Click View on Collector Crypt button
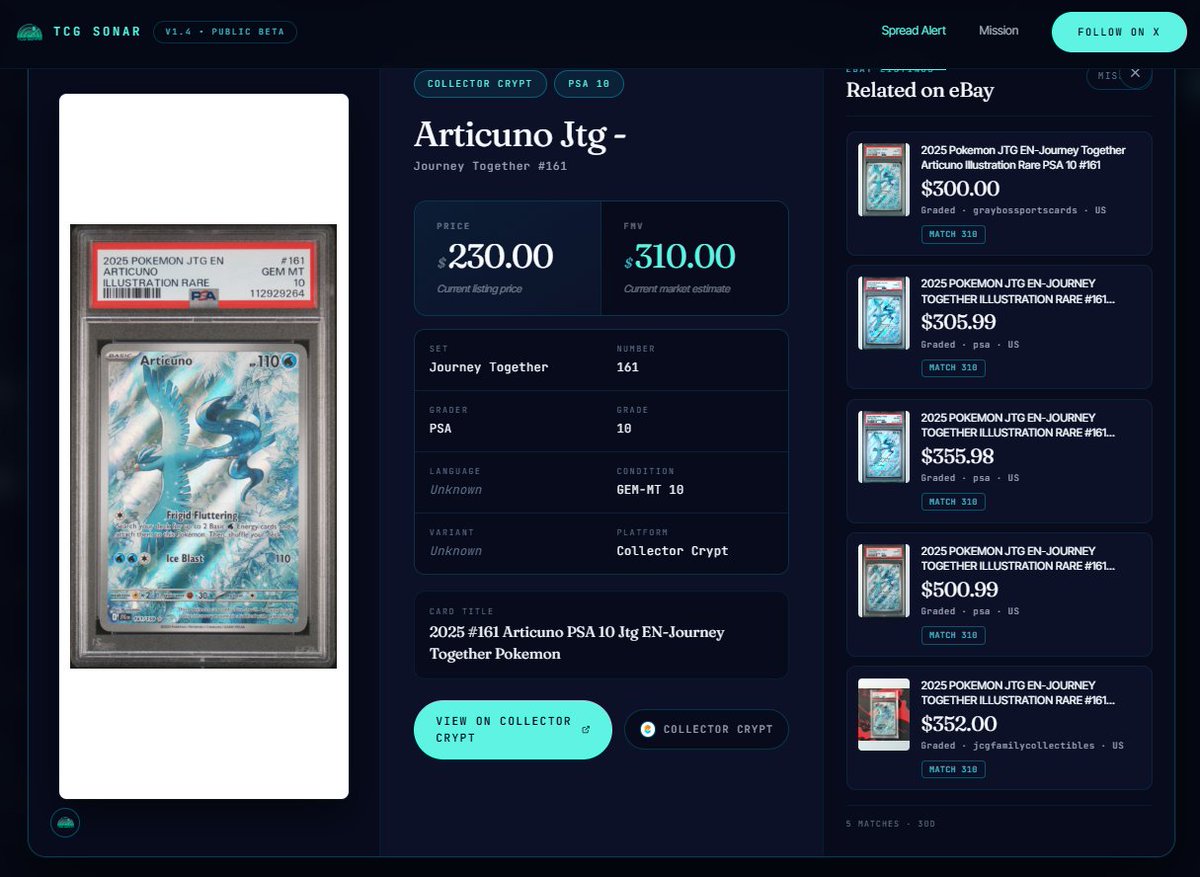Screen dimensions: 1200x877 pyautogui.click(x=513, y=729)
